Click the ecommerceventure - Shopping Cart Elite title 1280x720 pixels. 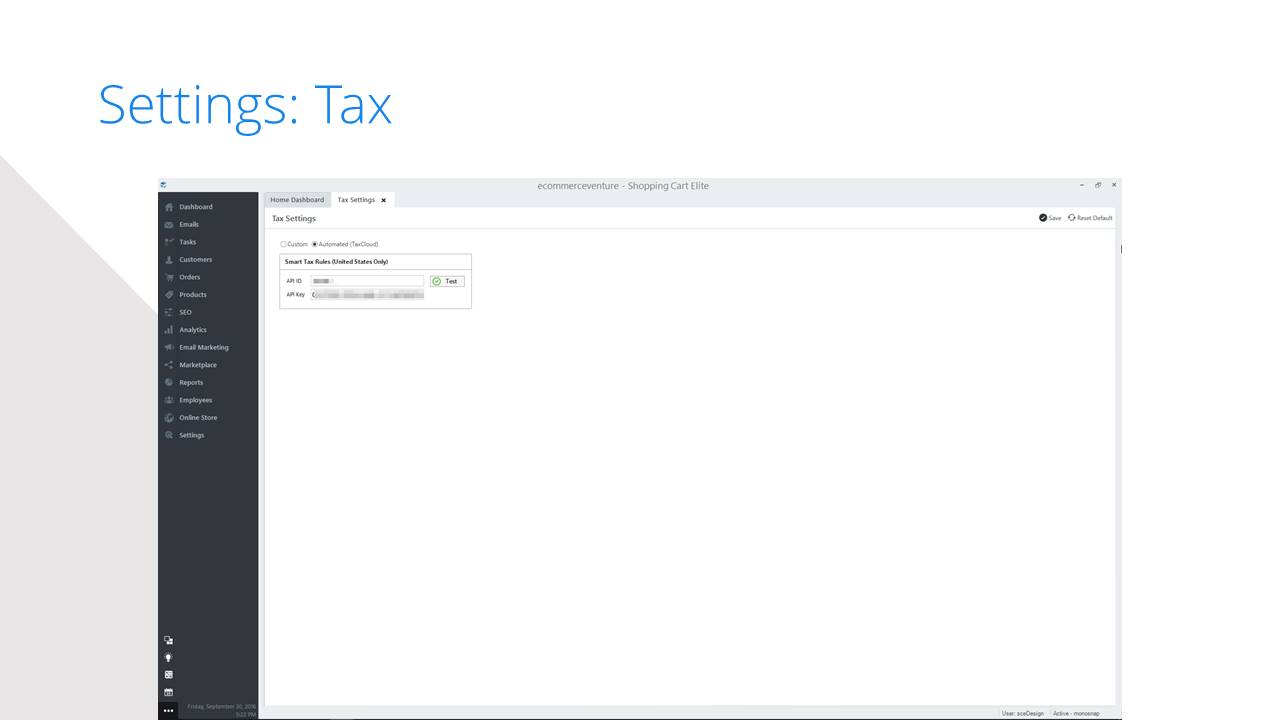click(623, 186)
